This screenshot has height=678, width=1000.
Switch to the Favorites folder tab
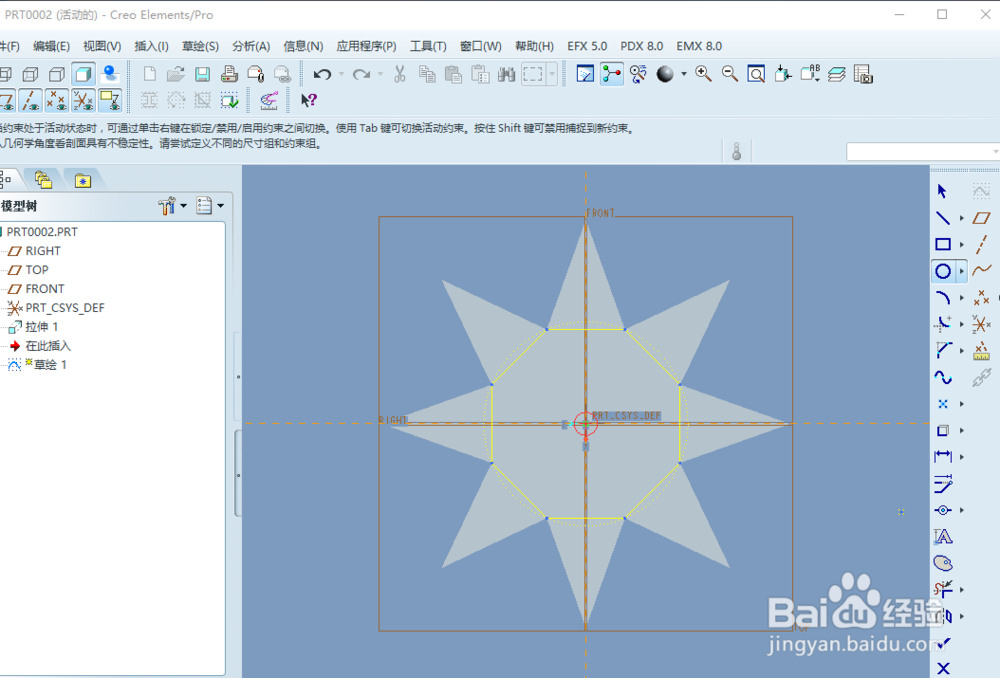(82, 181)
